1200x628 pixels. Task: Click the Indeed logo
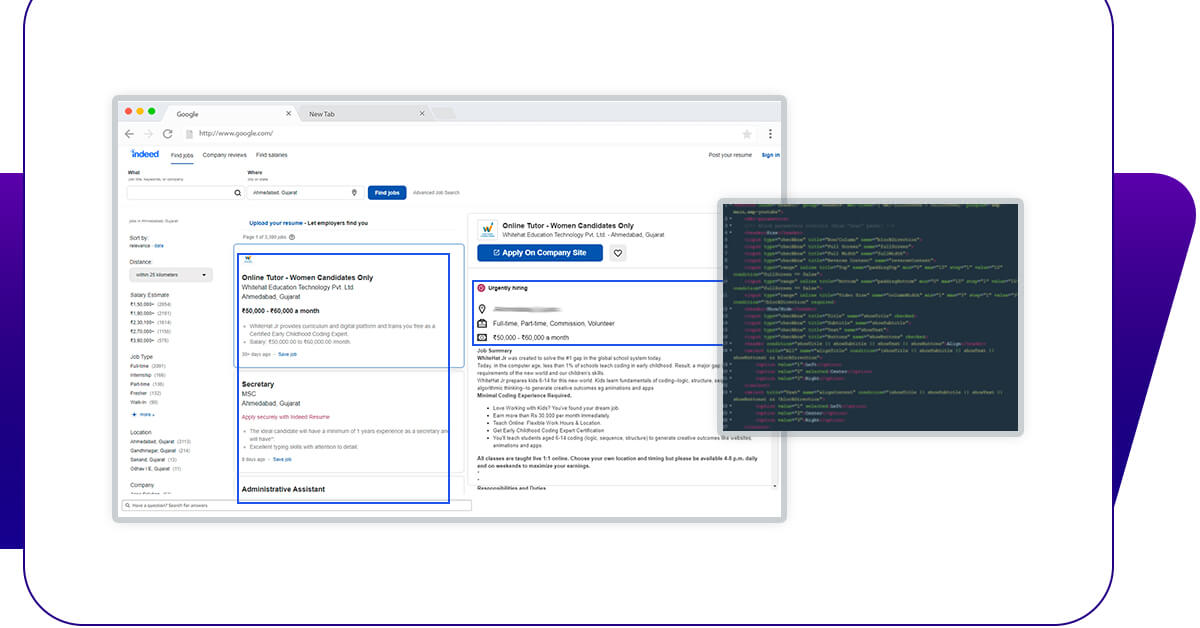(145, 154)
